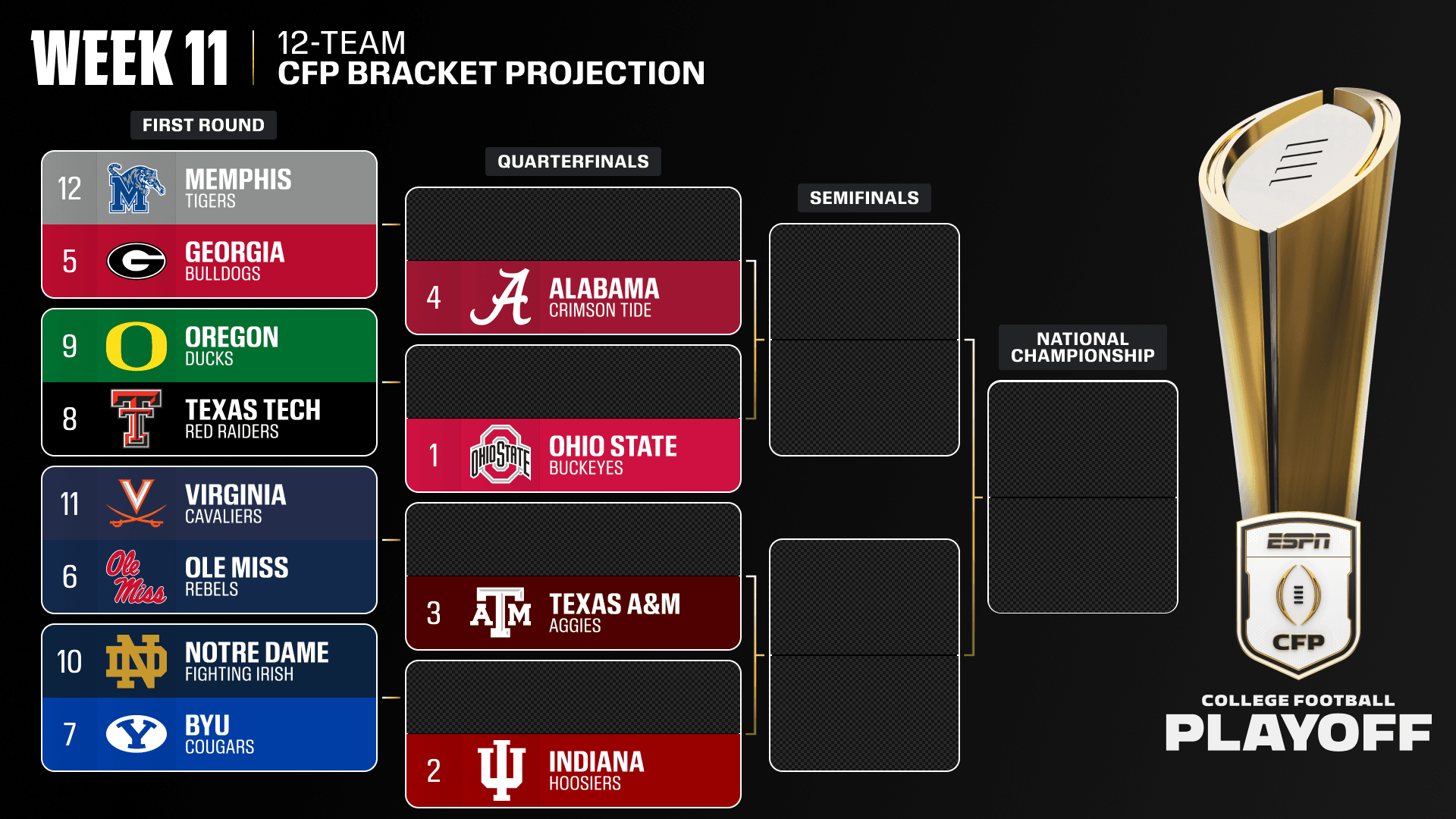
Task: Select the National Championship label
Action: click(x=1082, y=347)
